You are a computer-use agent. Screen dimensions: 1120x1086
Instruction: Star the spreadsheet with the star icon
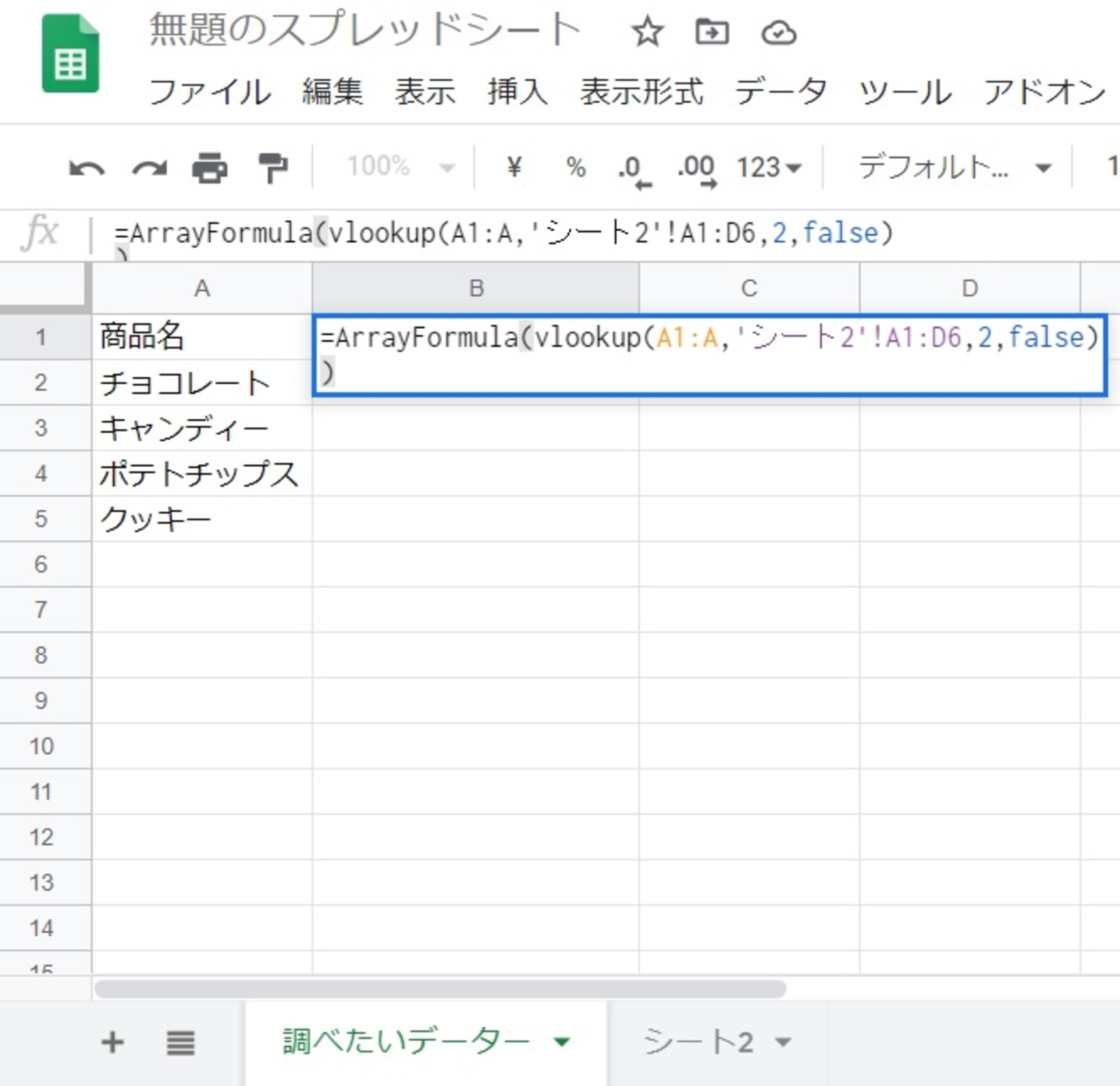647,32
